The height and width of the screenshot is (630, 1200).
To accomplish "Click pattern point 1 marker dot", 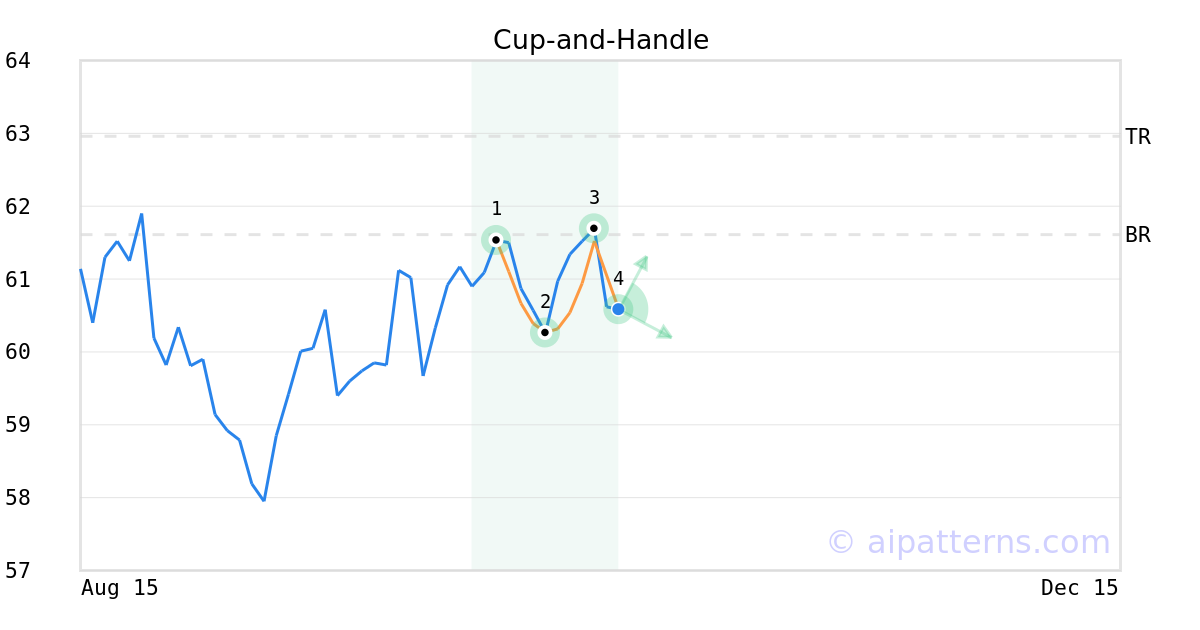I will coord(496,240).
